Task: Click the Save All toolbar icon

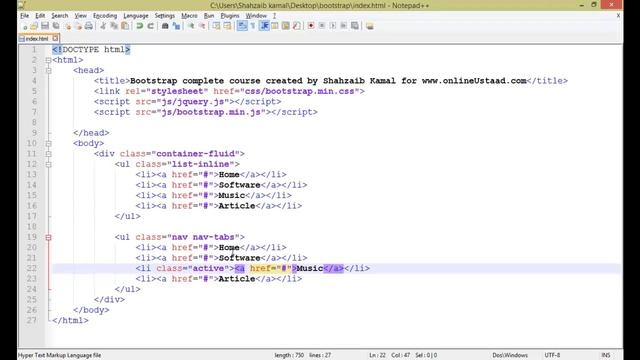Action: (x=56, y=26)
